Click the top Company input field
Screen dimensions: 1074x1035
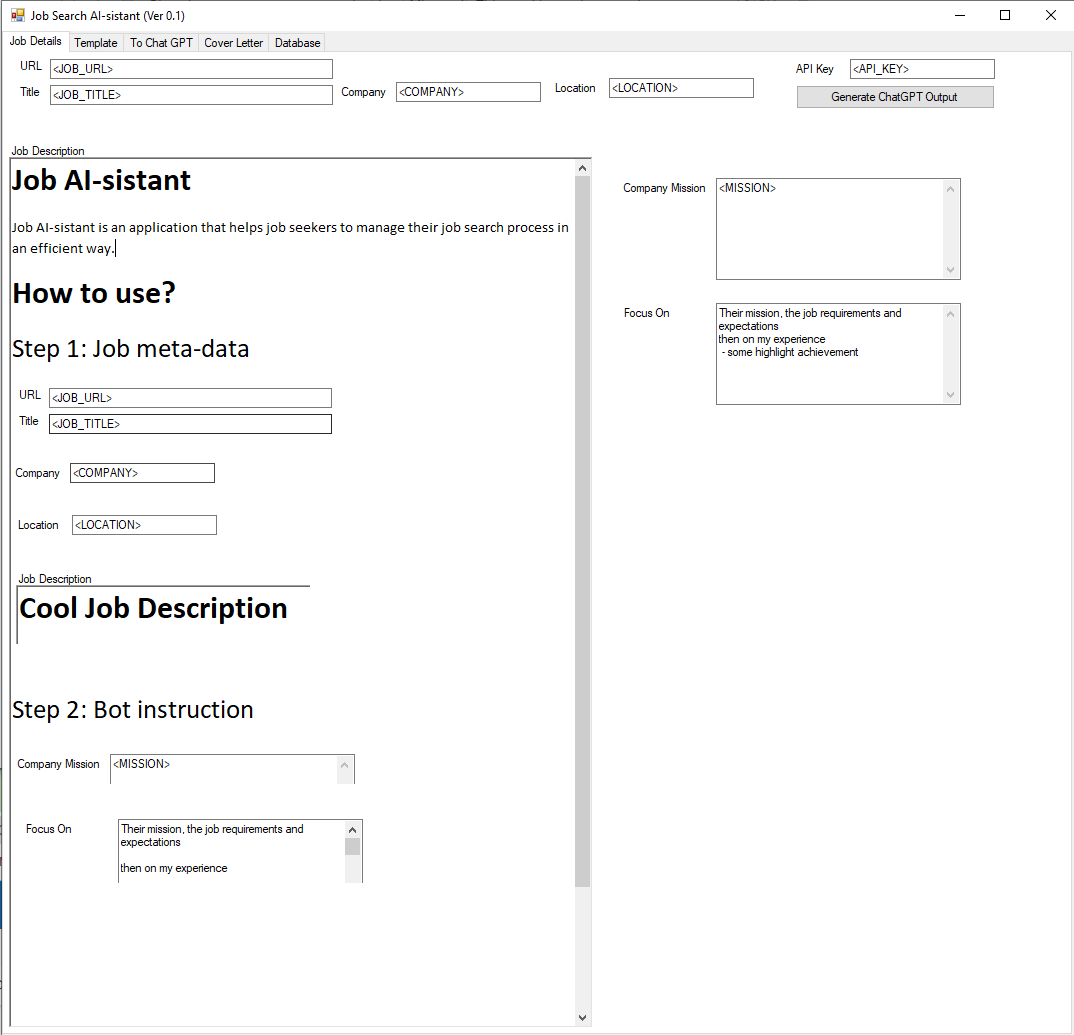coord(468,92)
